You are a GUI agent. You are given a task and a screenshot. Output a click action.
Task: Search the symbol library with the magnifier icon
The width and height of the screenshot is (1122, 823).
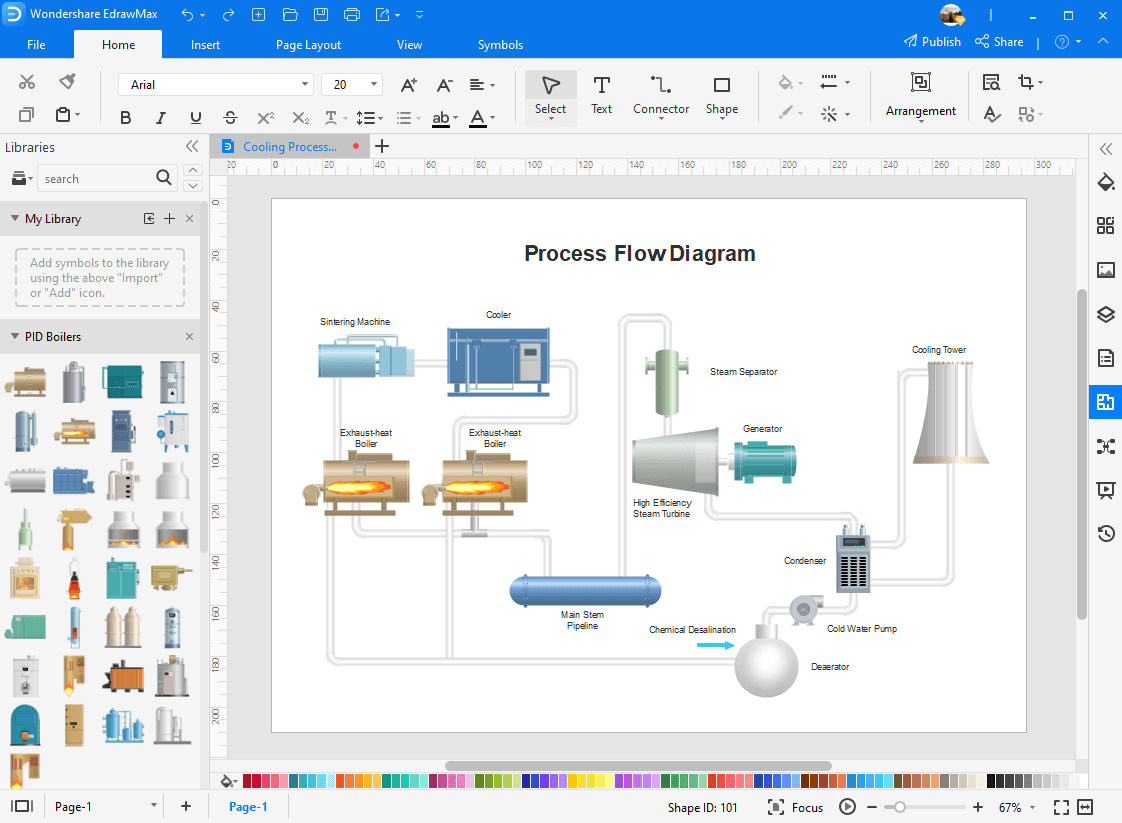(164, 177)
